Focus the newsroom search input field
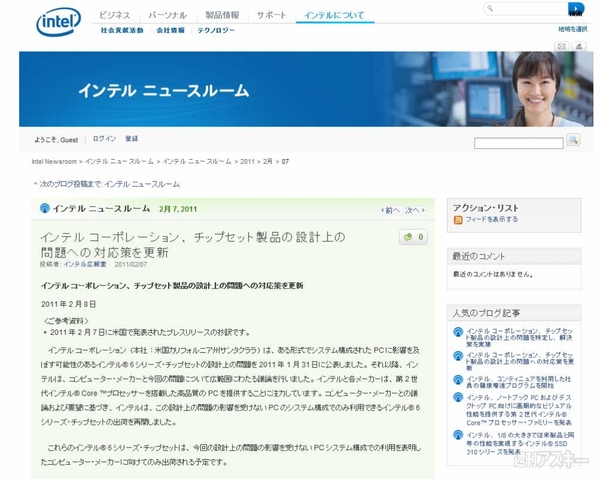 518,143
